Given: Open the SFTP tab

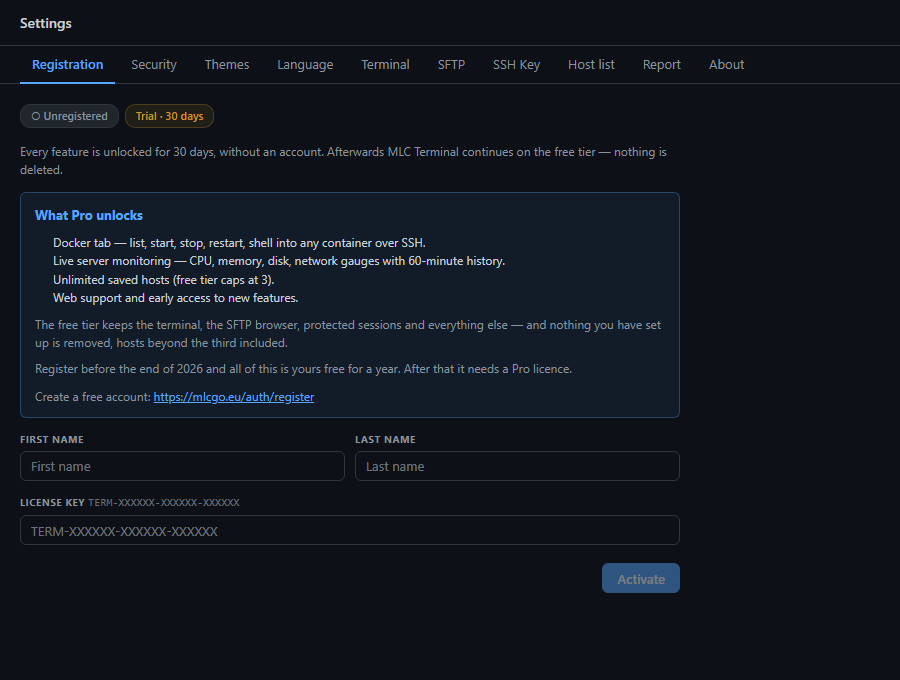Looking at the screenshot, I should click(x=451, y=64).
